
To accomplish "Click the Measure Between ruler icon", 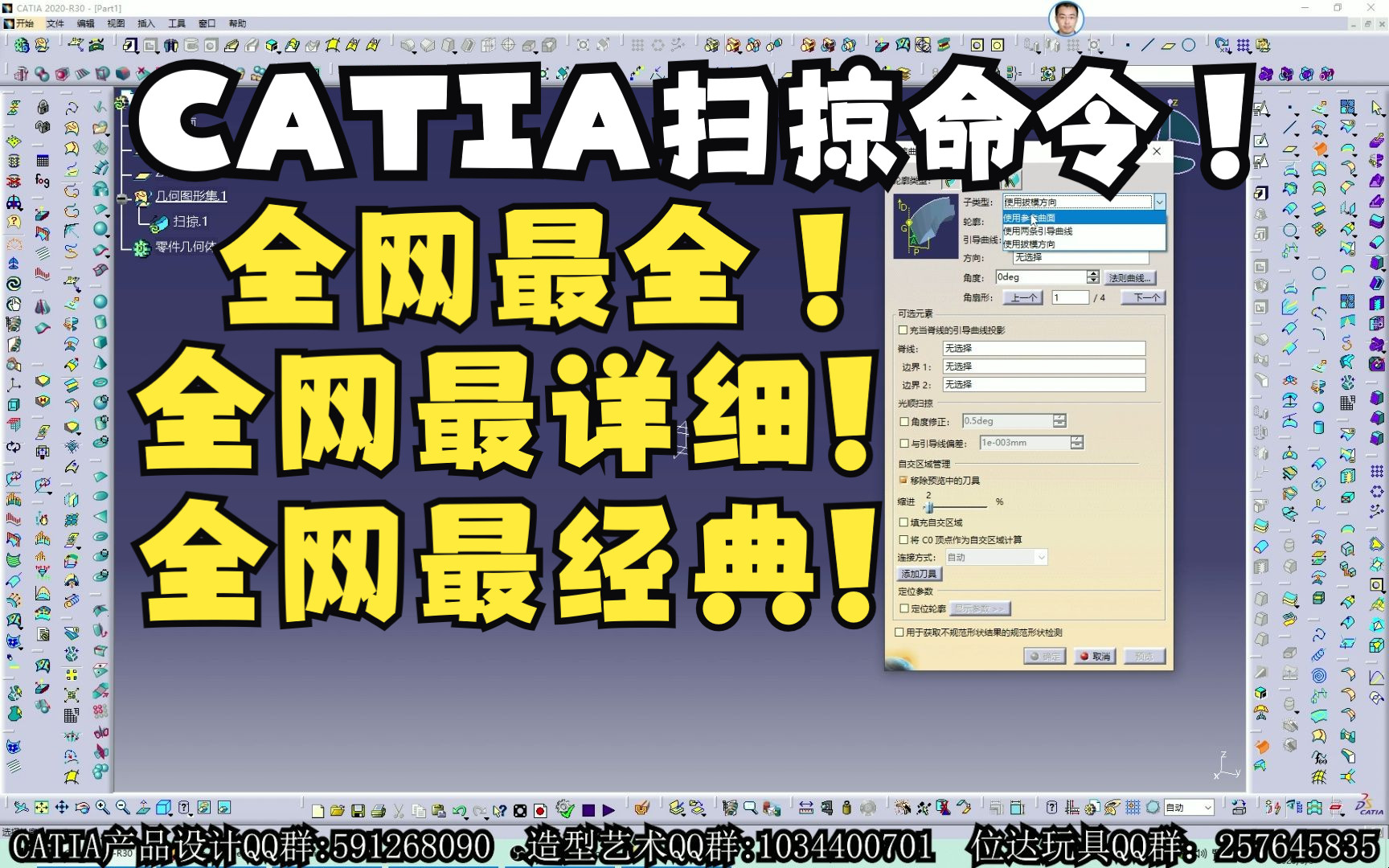I will click(805, 809).
